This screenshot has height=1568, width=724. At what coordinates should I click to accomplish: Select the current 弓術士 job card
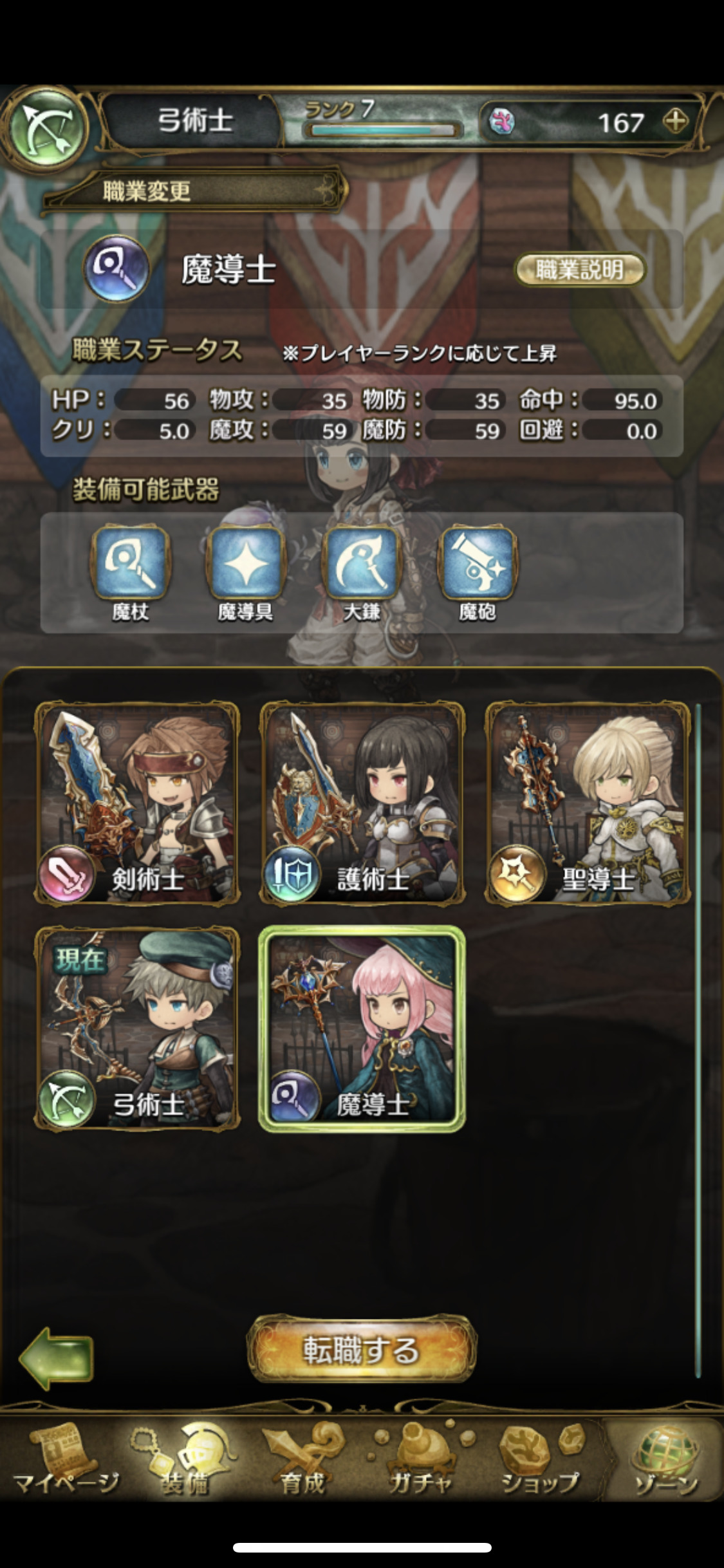tap(136, 1029)
